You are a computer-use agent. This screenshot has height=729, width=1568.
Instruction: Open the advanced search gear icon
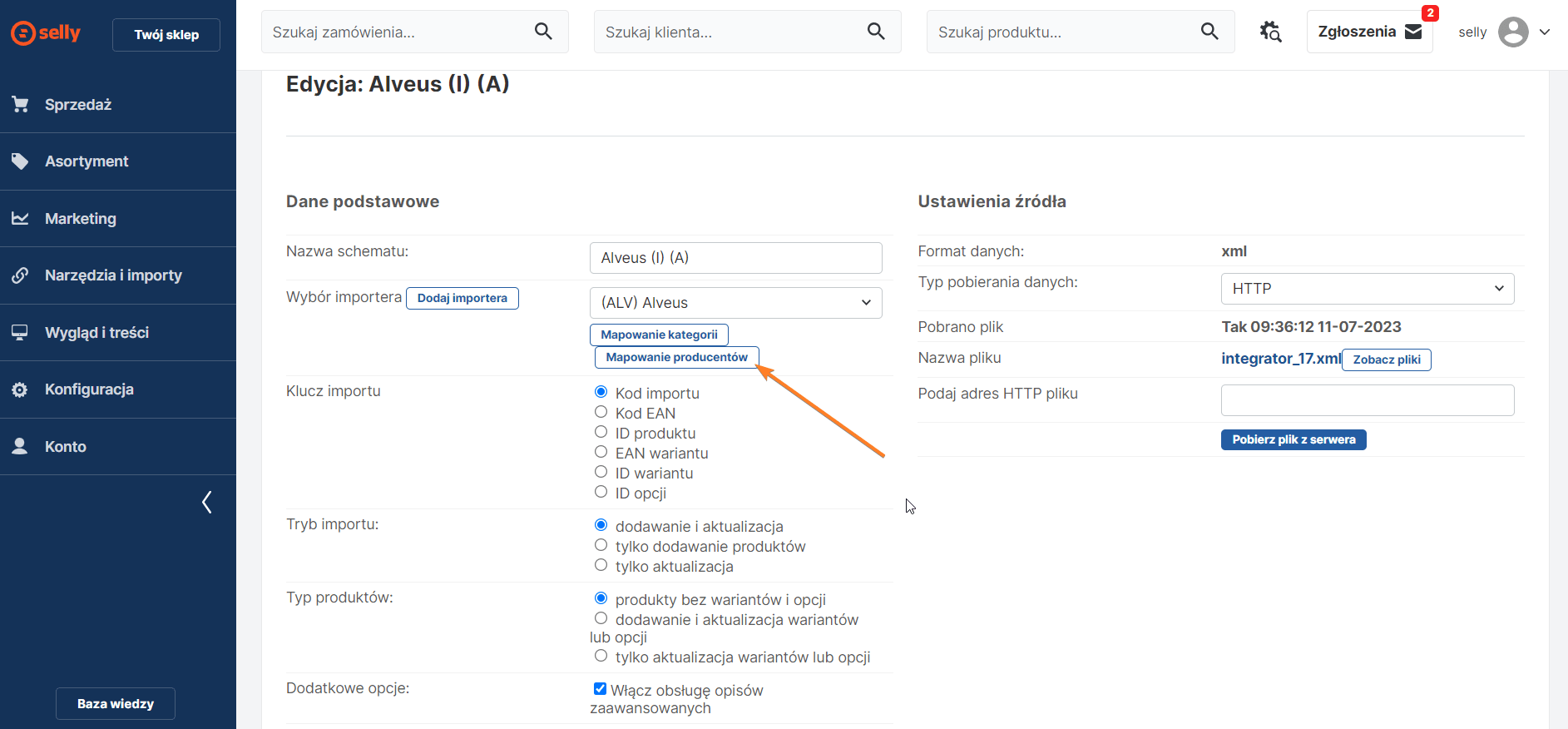click(x=1270, y=32)
